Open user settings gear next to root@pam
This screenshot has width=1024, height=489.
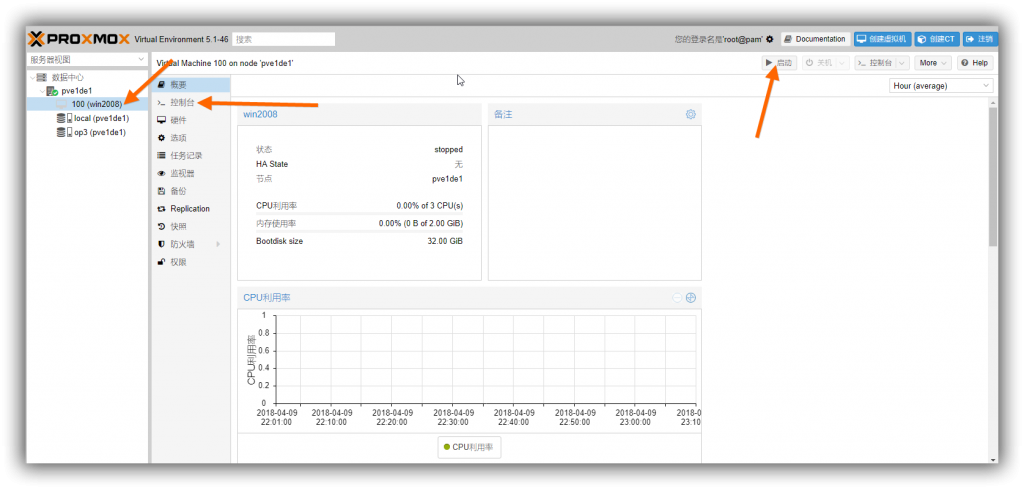pyautogui.click(x=769, y=39)
